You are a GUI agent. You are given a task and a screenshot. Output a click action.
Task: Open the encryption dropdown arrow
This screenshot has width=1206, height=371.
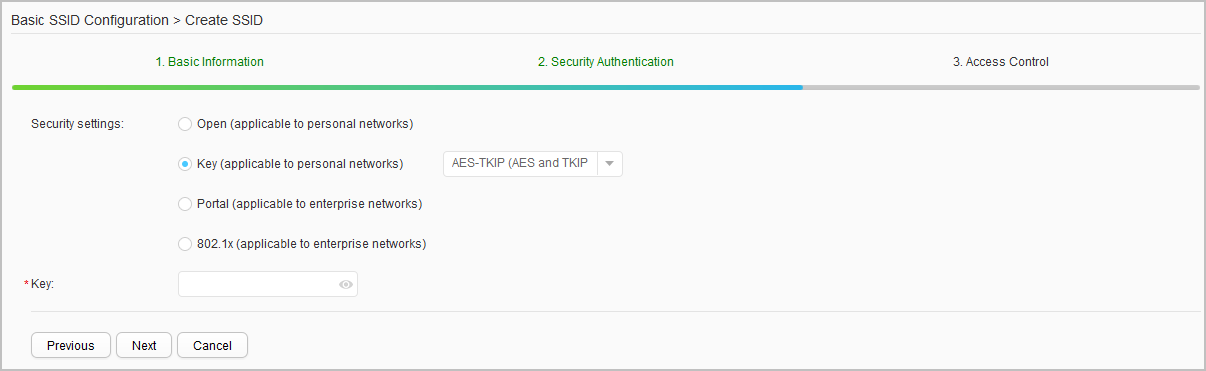tap(609, 164)
